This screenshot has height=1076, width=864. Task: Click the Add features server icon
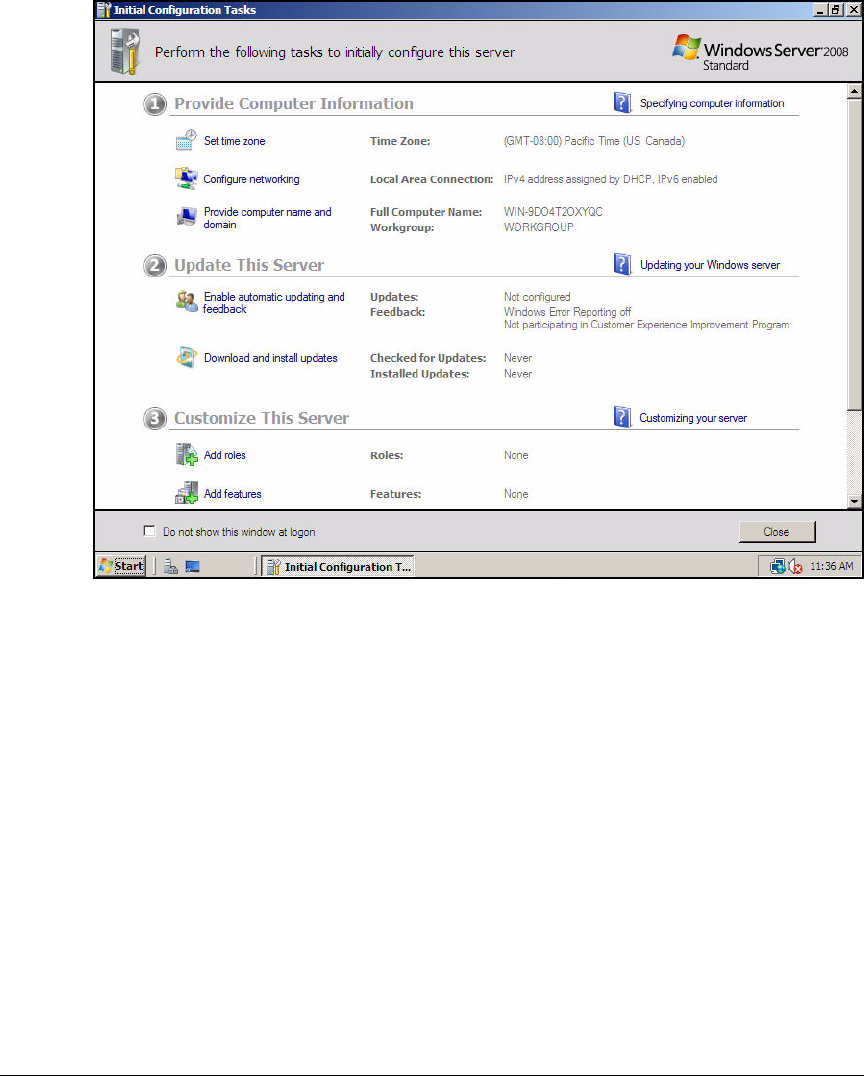[186, 493]
